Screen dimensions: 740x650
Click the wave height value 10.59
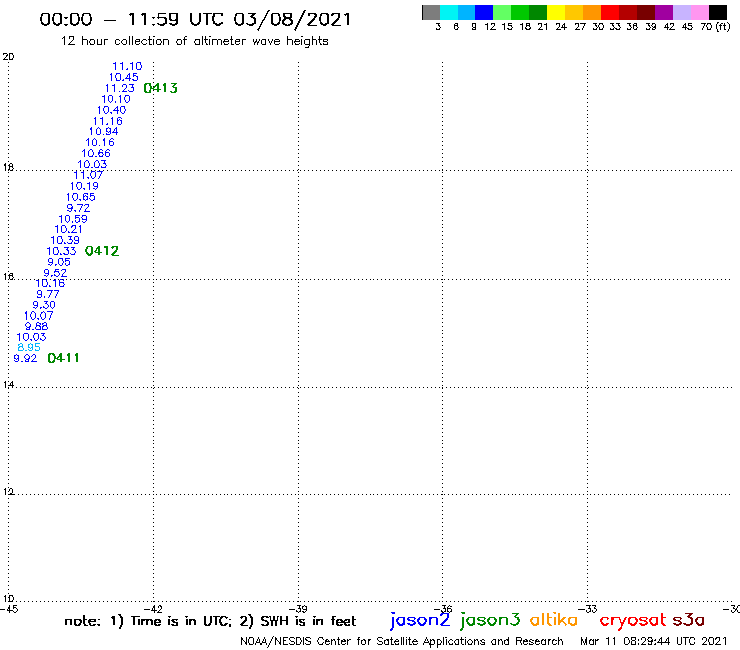(73, 219)
